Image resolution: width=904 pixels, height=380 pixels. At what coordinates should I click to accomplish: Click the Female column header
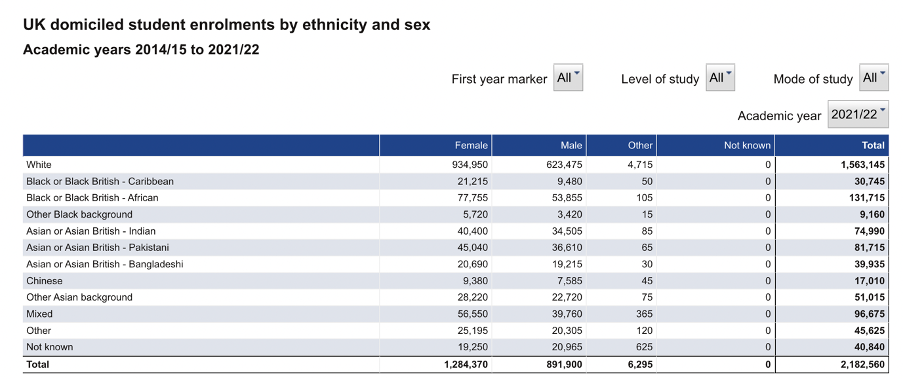pyautogui.click(x=435, y=145)
